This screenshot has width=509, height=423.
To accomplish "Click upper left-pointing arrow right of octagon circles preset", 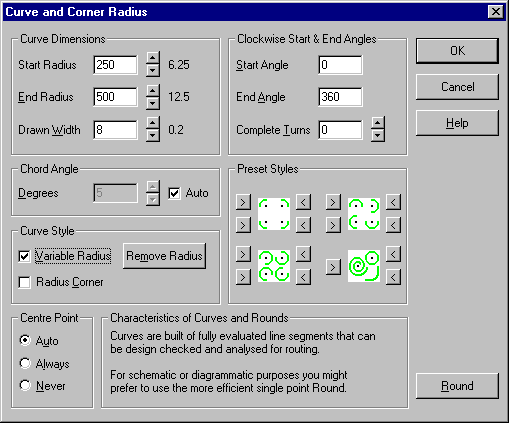I will [303, 254].
